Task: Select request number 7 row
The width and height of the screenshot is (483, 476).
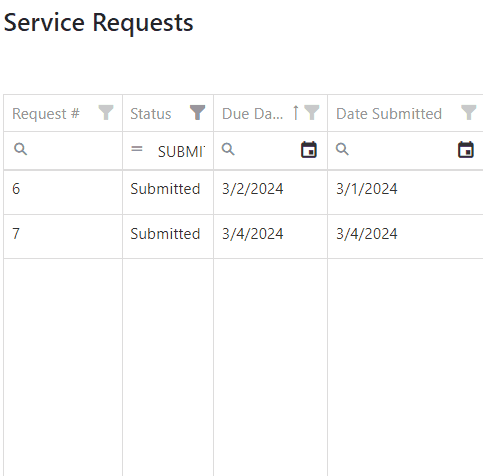Action: click(243, 236)
